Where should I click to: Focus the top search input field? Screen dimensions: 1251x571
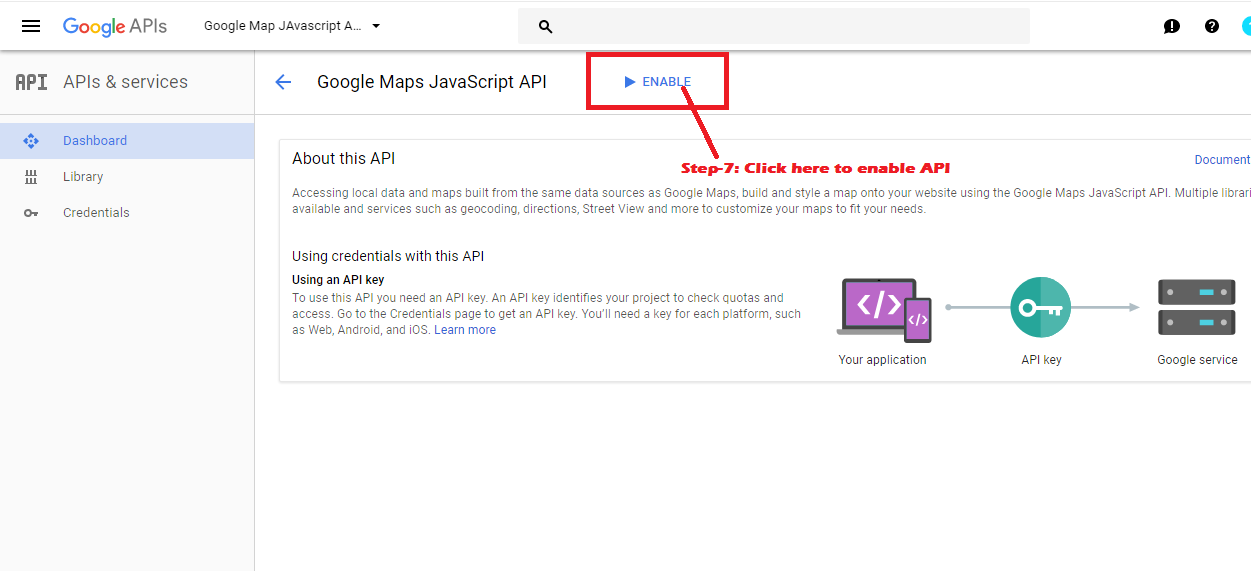(x=773, y=26)
